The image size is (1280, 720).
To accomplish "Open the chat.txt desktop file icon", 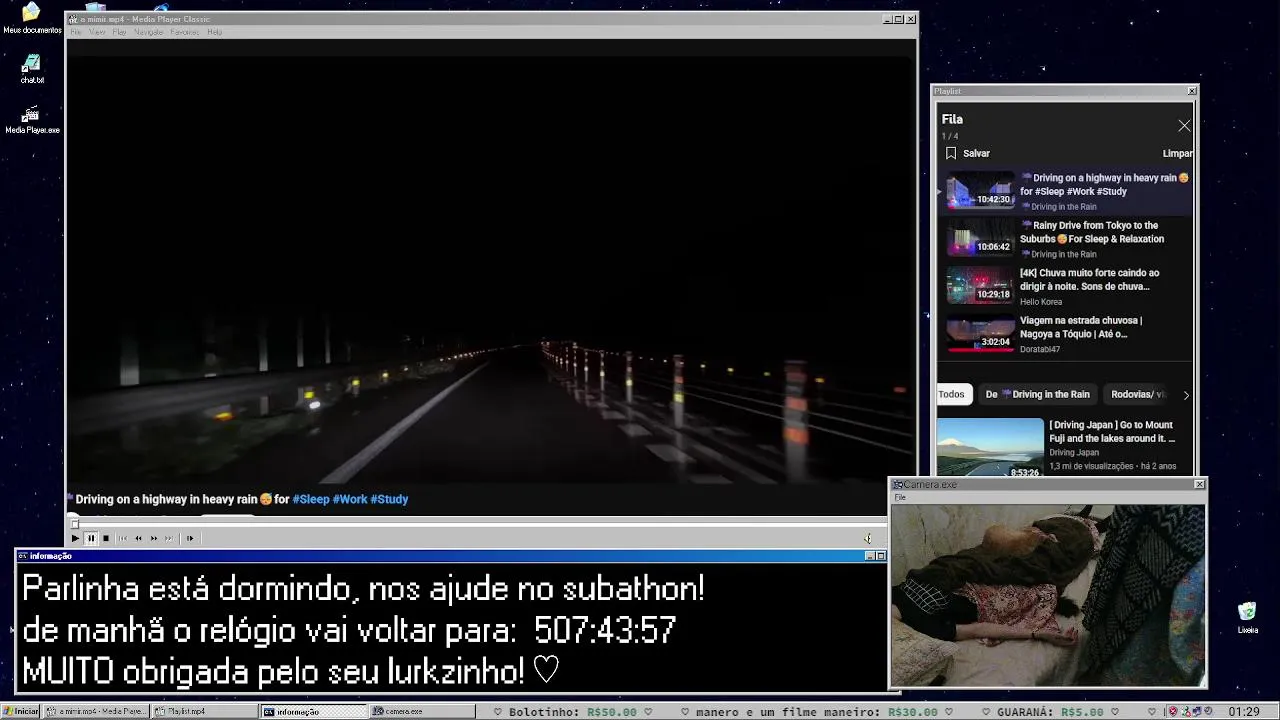I will (32, 68).
